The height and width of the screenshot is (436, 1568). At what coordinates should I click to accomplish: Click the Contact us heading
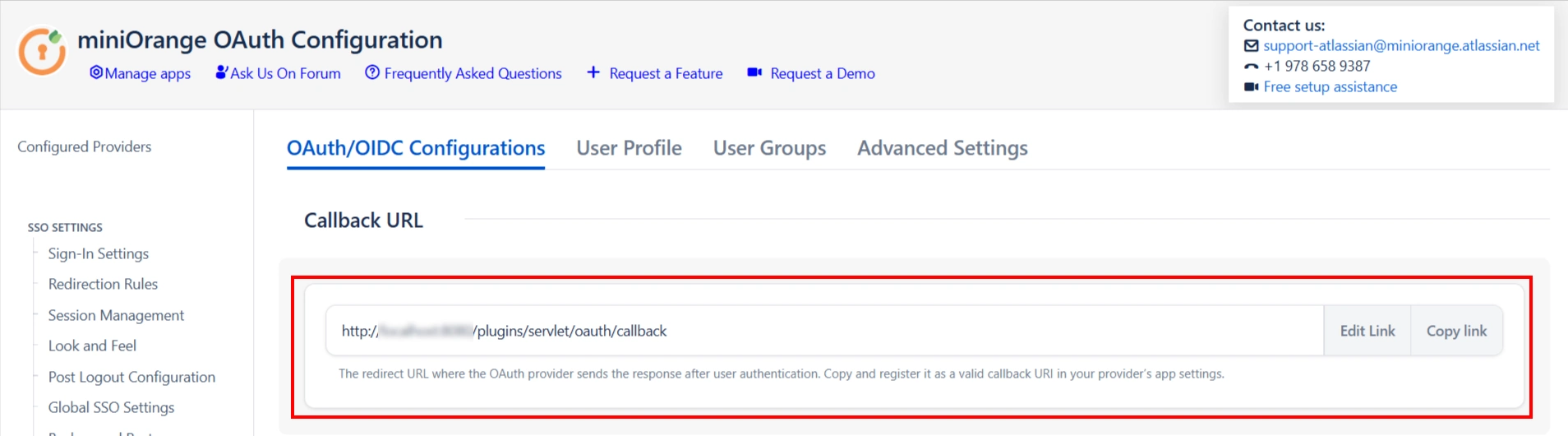pyautogui.click(x=1284, y=26)
